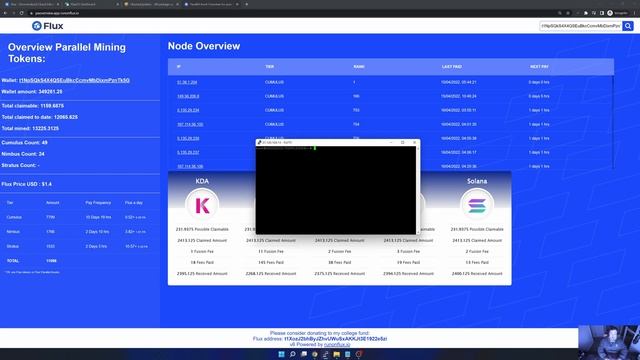Click the NEXT PAY column header

[x=539, y=67]
